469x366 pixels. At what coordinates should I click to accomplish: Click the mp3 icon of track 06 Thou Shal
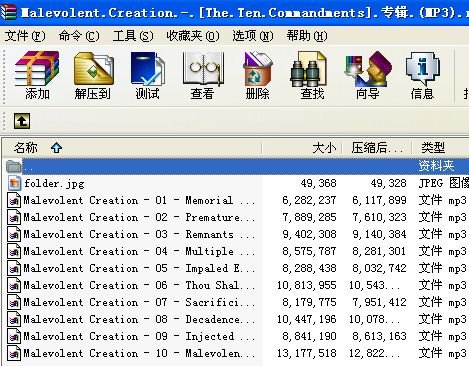pos(14,285)
